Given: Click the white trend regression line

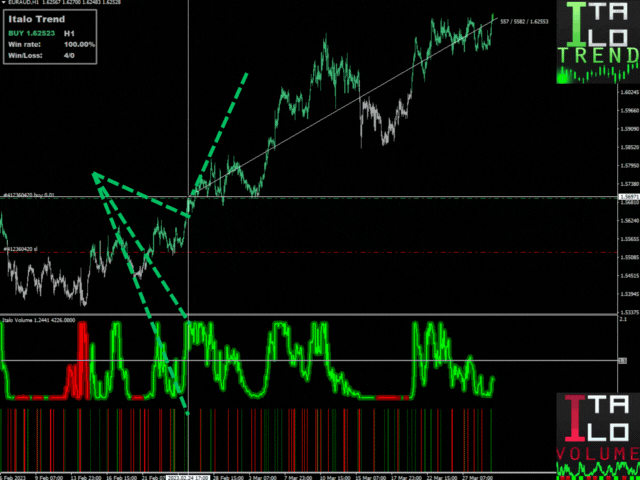Looking at the screenshot, I should point(330,121).
